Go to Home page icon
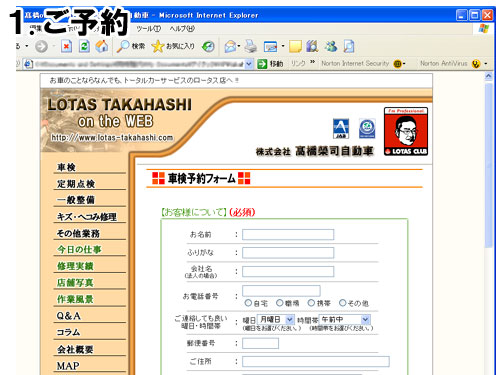Screen dimensions: 500x375 coord(102,46)
